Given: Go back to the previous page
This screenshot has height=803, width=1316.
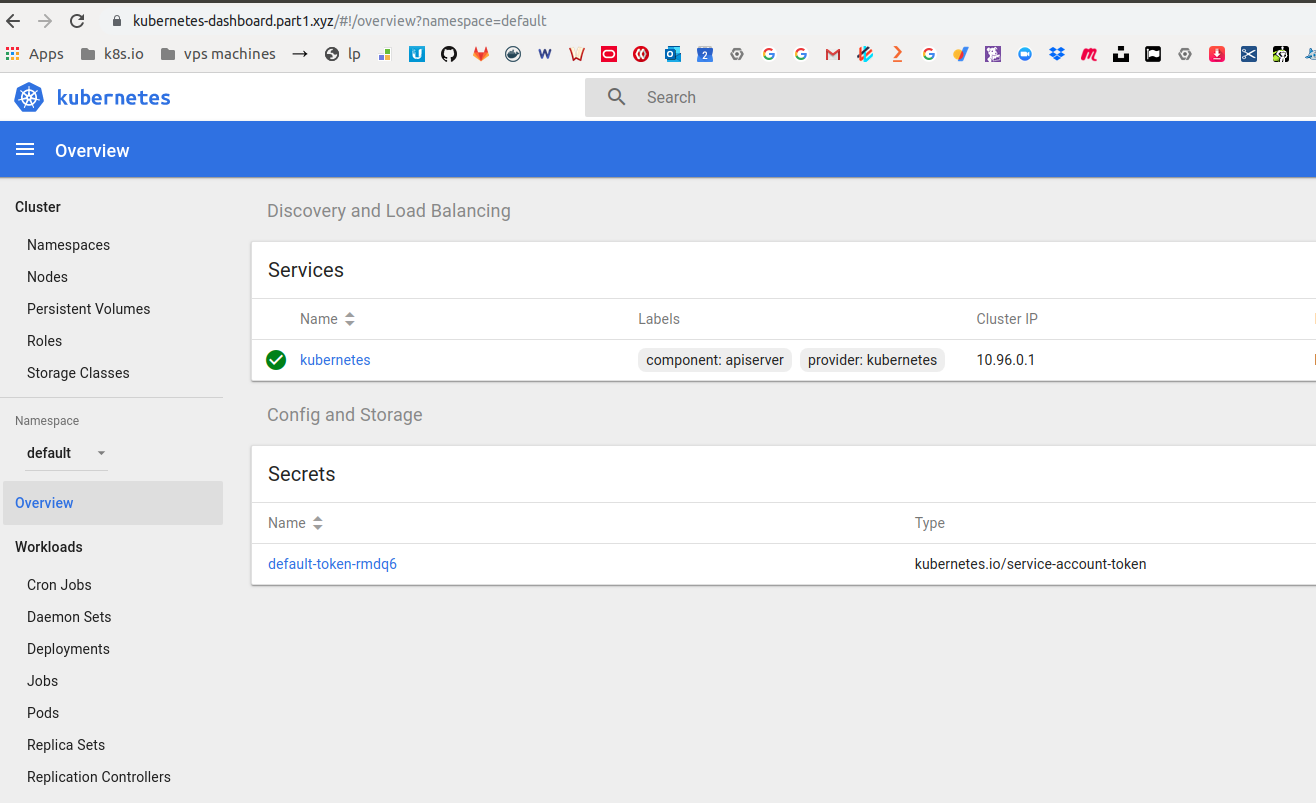Looking at the screenshot, I should 13,20.
